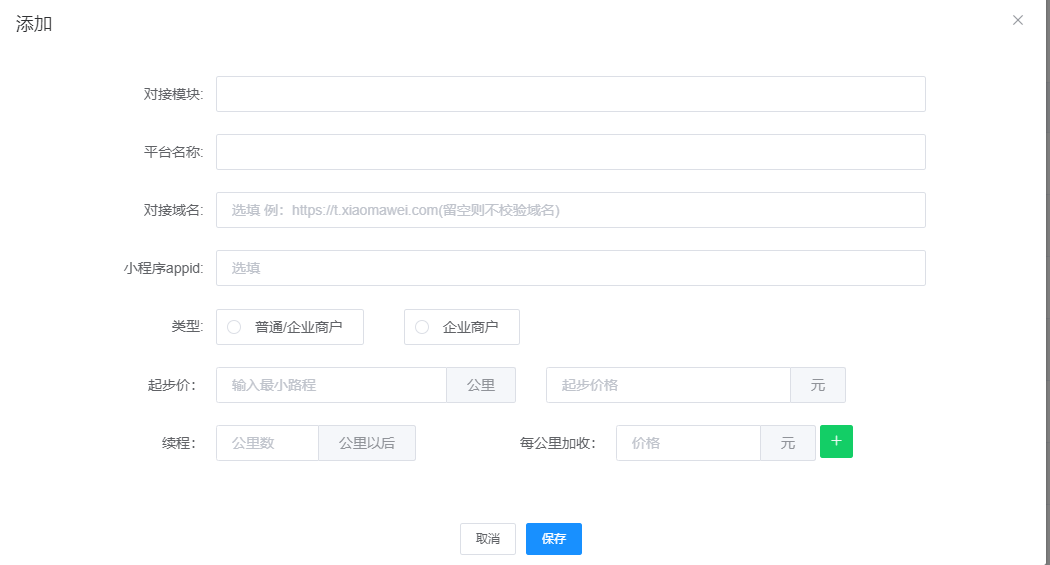The height and width of the screenshot is (565, 1050).
Task: Click the 元 unit beside 起步价格
Action: (818, 385)
